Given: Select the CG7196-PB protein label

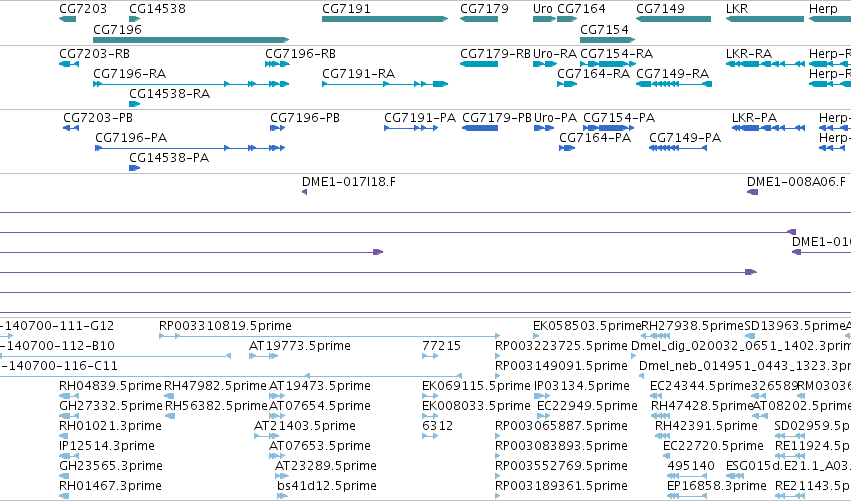Looking at the screenshot, I should pyautogui.click(x=305, y=118).
